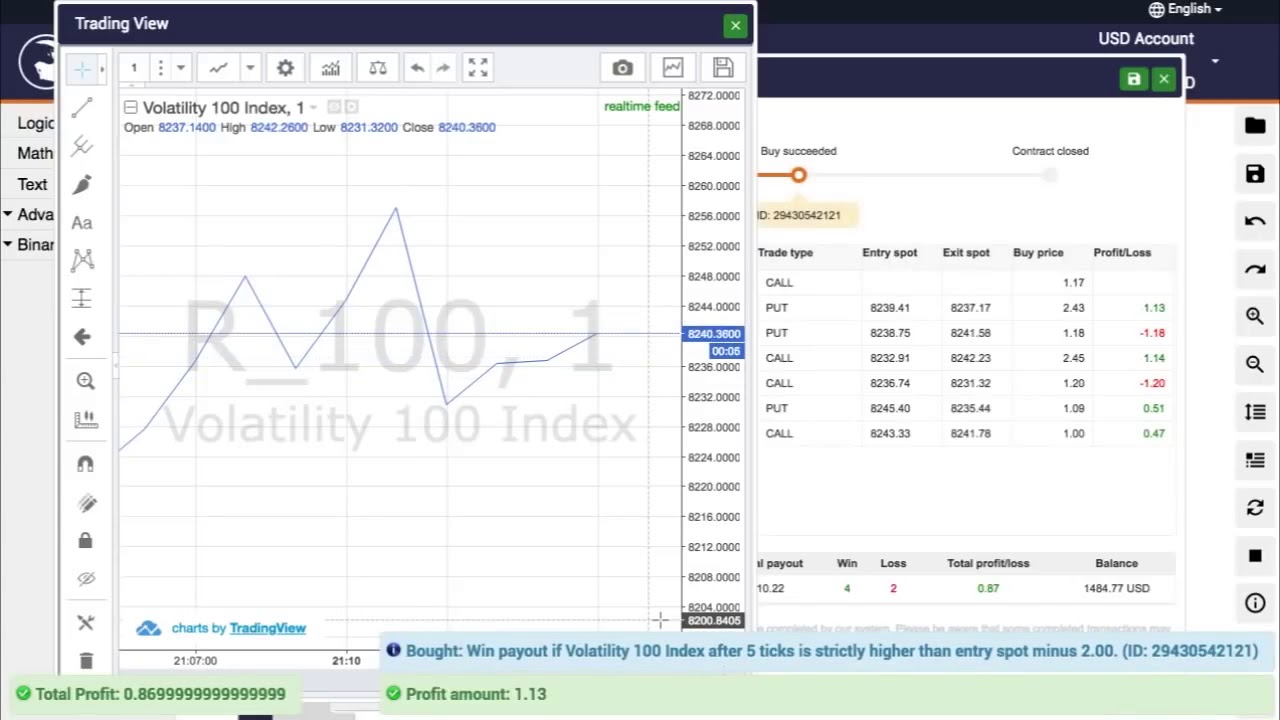This screenshot has width=1280, height=720.
Task: Select the measure ruler tool
Action: (85, 420)
